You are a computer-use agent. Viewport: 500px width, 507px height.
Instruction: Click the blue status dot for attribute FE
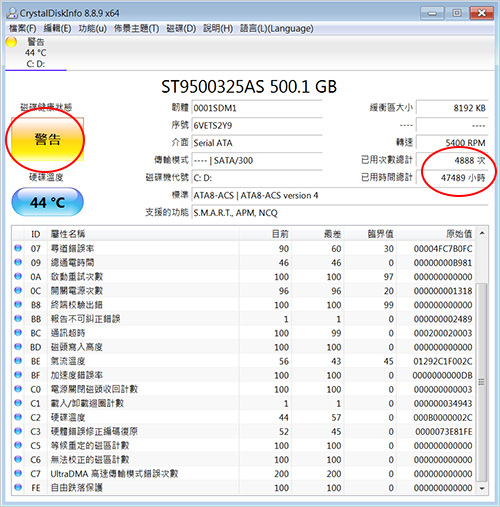18,488
